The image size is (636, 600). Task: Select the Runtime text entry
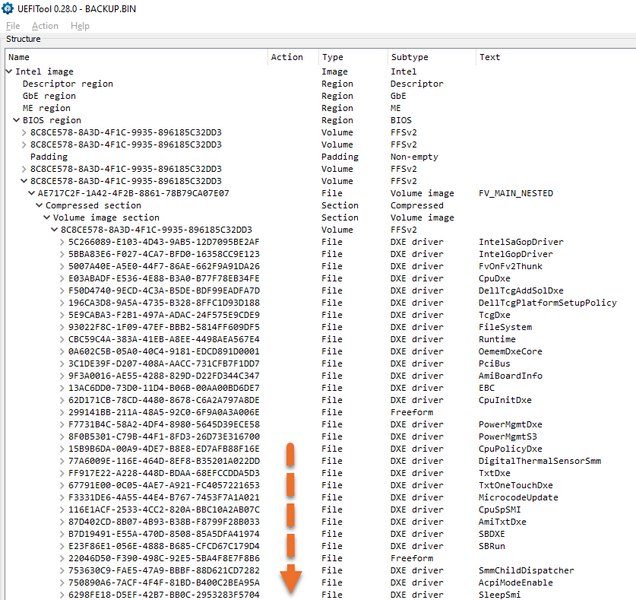[x=497, y=339]
